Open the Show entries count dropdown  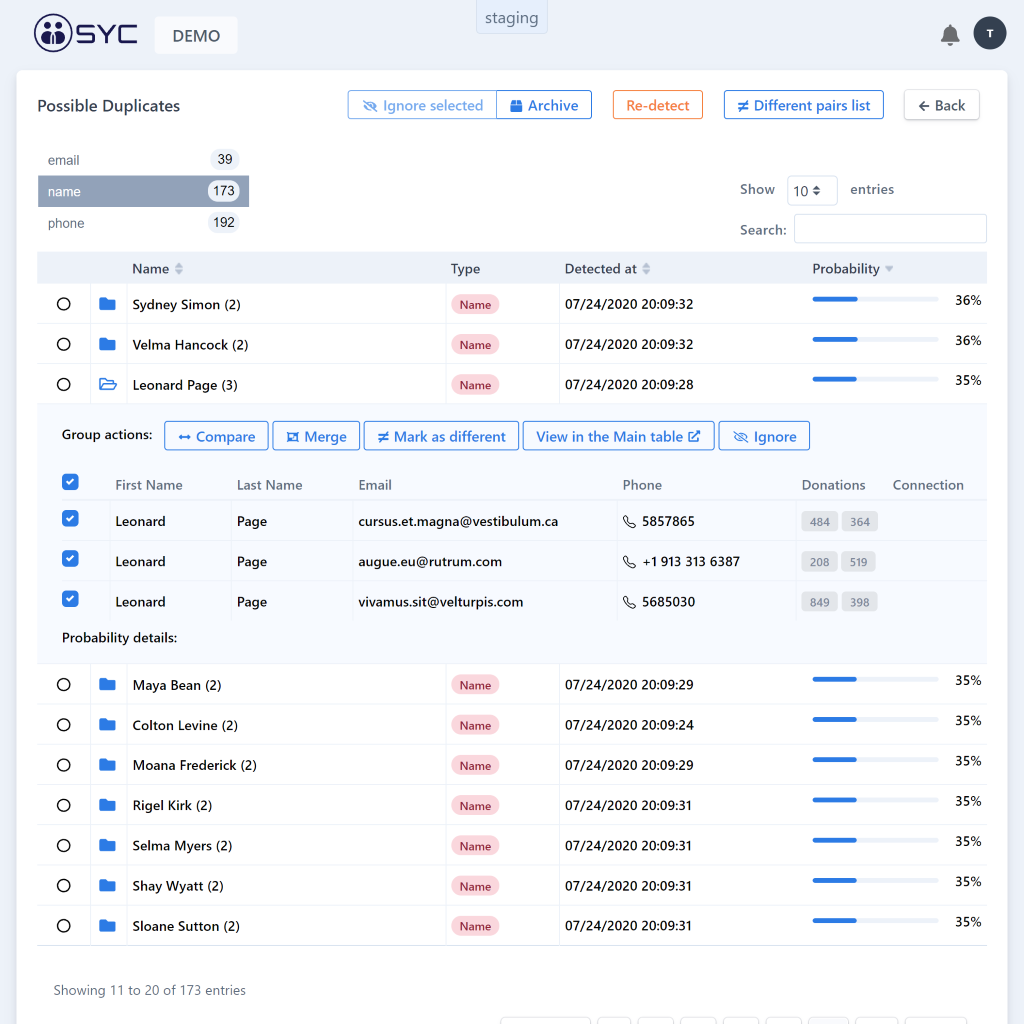(811, 190)
